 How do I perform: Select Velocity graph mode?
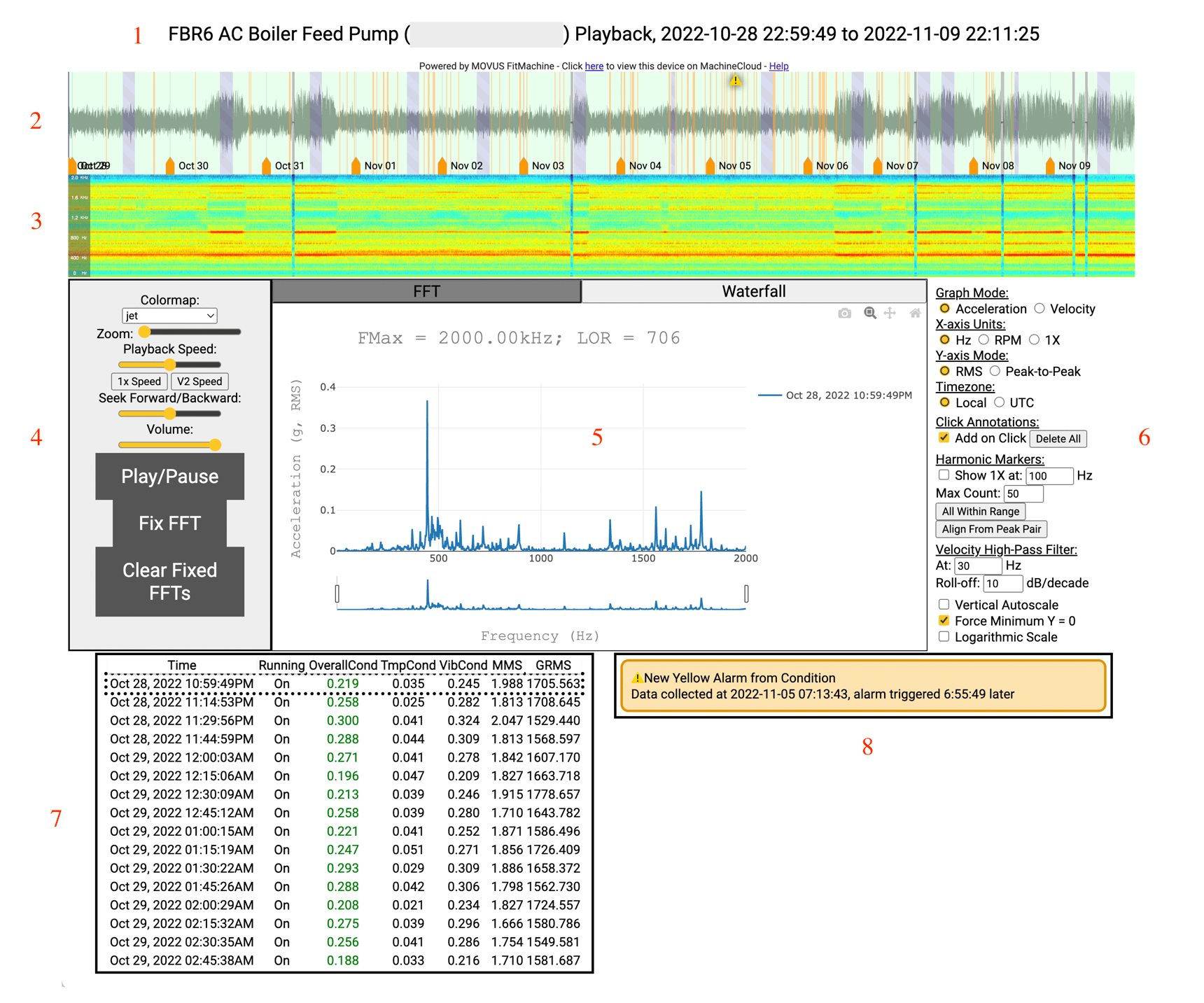pos(1039,309)
